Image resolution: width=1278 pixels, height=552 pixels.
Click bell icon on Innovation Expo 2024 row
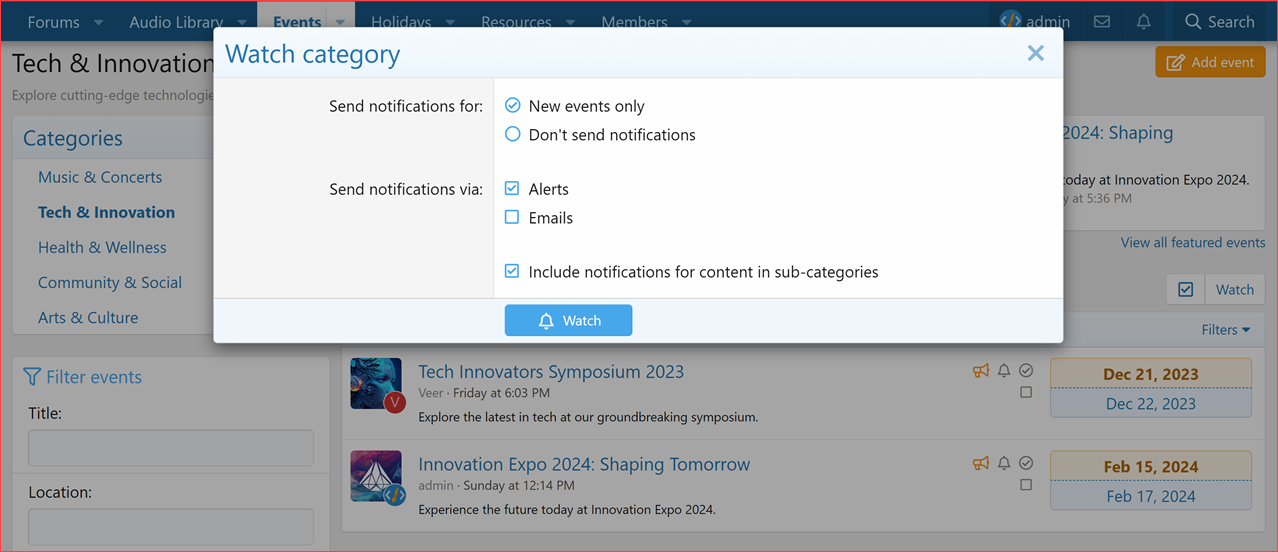[x=1004, y=463]
